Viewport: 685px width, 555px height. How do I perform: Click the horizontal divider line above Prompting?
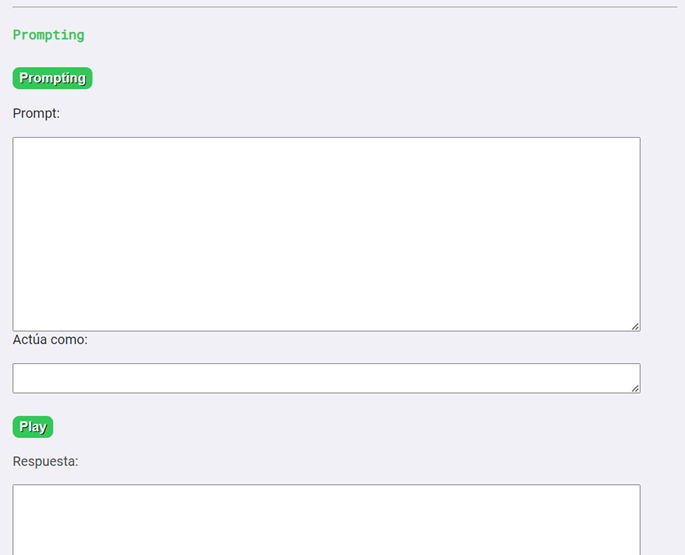[342, 7]
